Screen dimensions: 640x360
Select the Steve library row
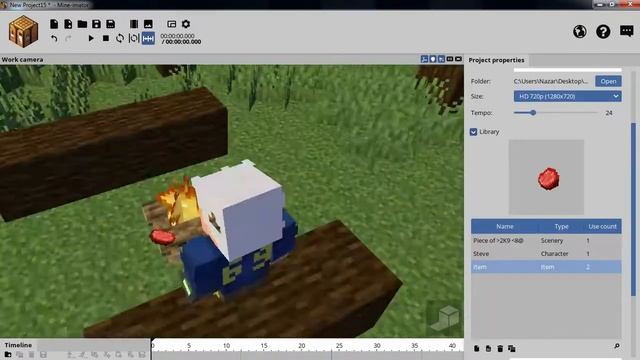point(546,253)
